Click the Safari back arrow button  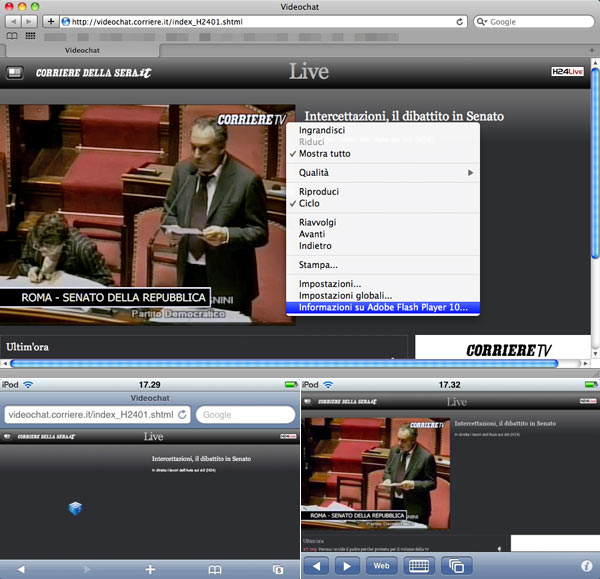click(x=11, y=21)
